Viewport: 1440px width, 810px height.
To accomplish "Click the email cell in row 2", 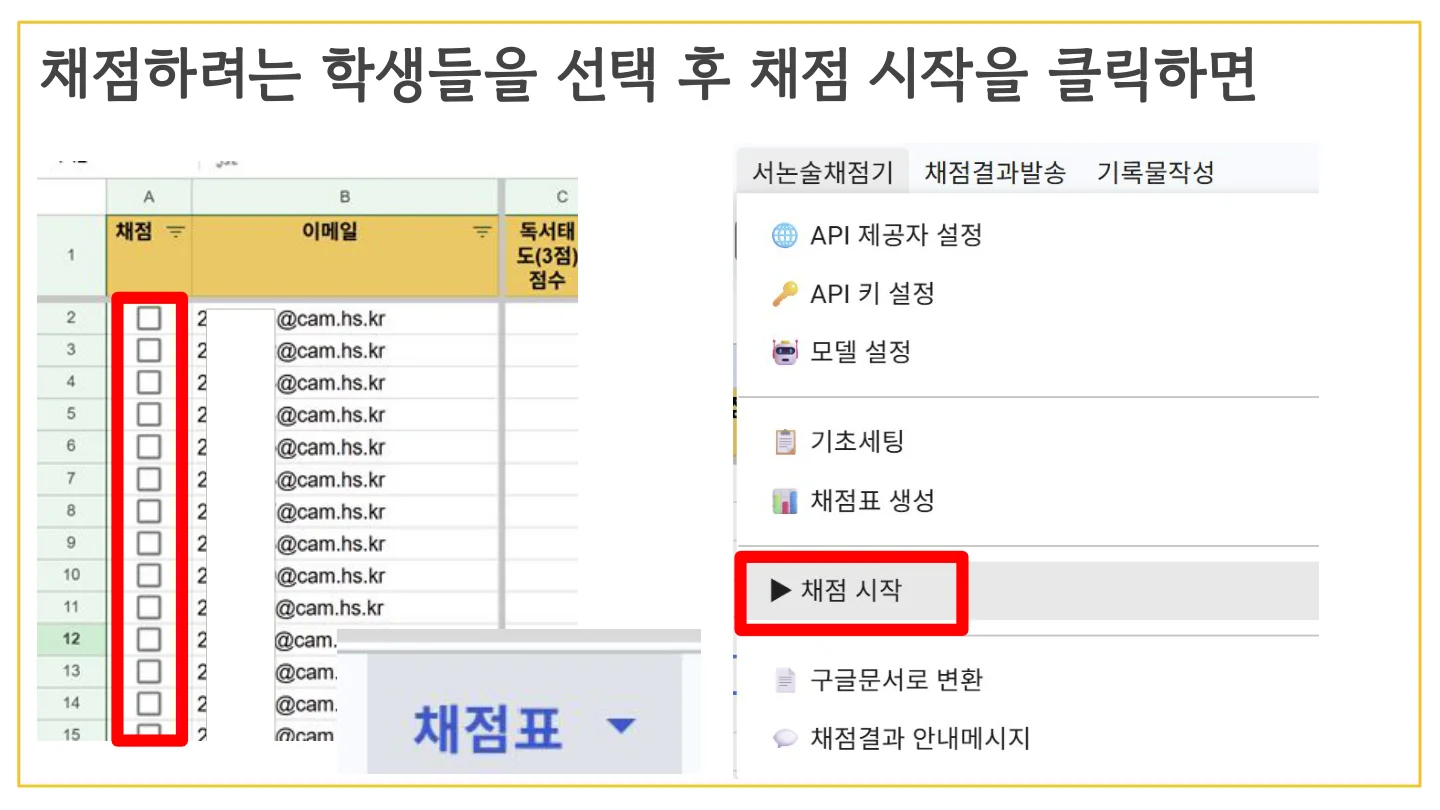I will pyautogui.click(x=345, y=319).
